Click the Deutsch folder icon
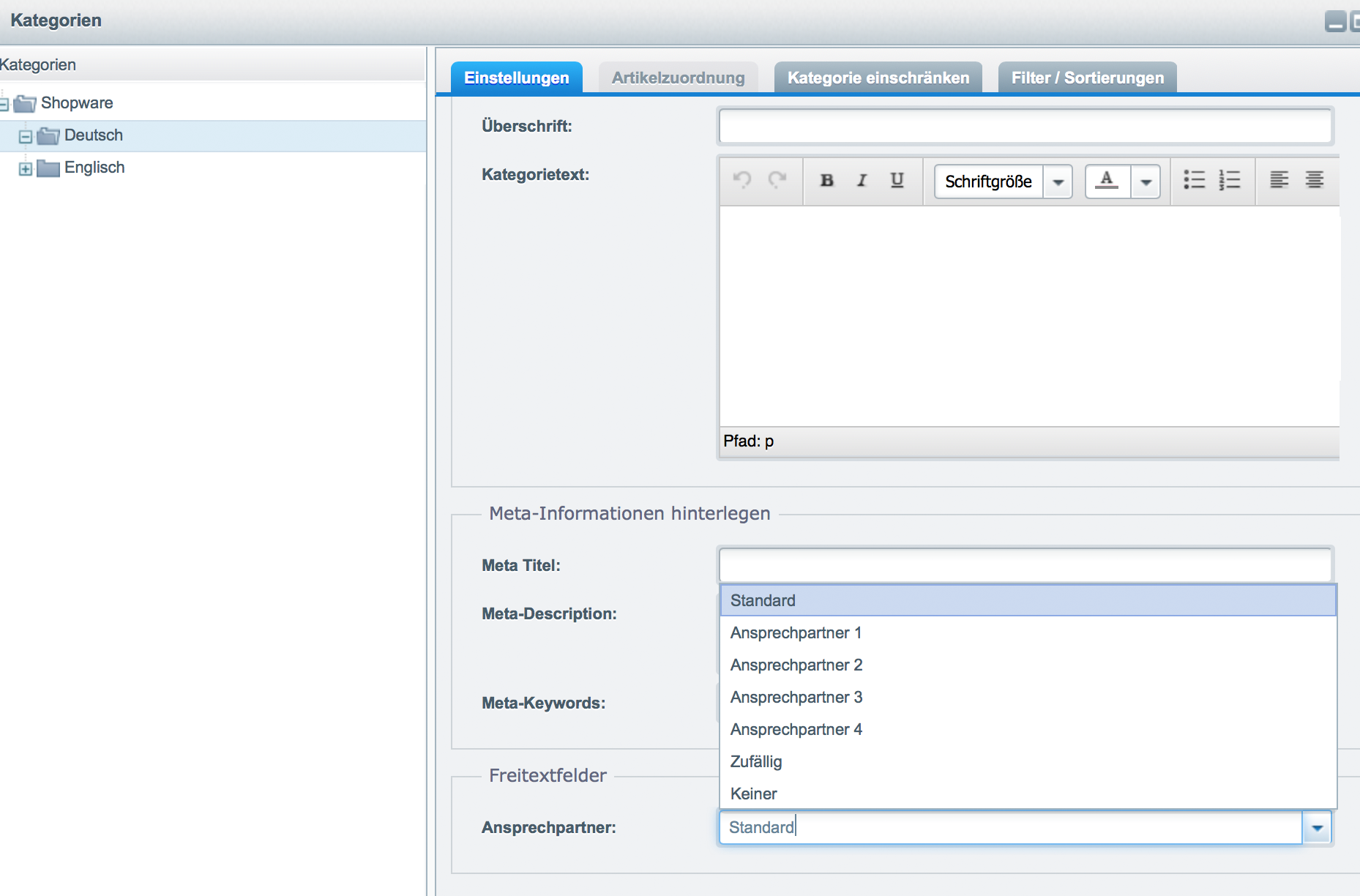Image resolution: width=1360 pixels, height=896 pixels. (x=48, y=135)
